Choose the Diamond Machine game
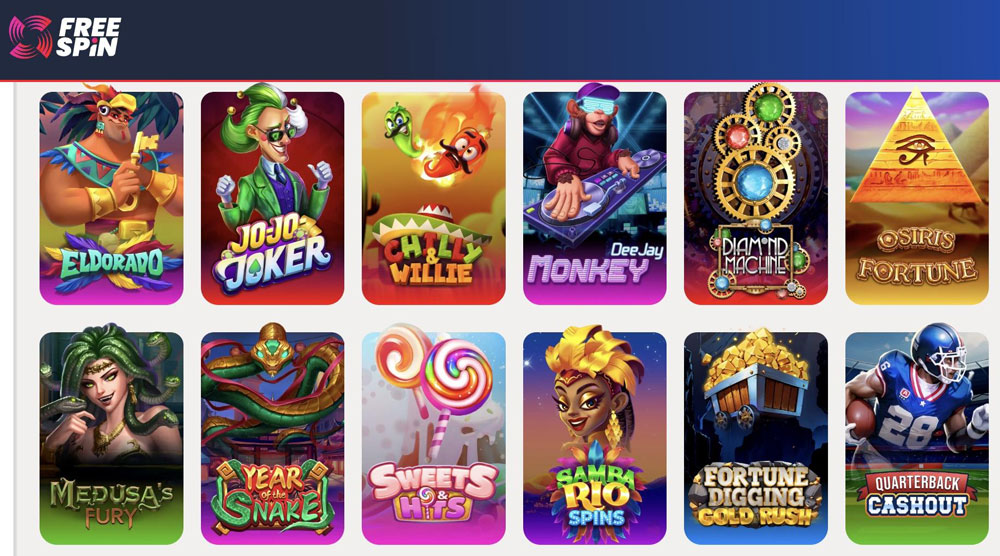The height and width of the screenshot is (556, 1000). 756,198
